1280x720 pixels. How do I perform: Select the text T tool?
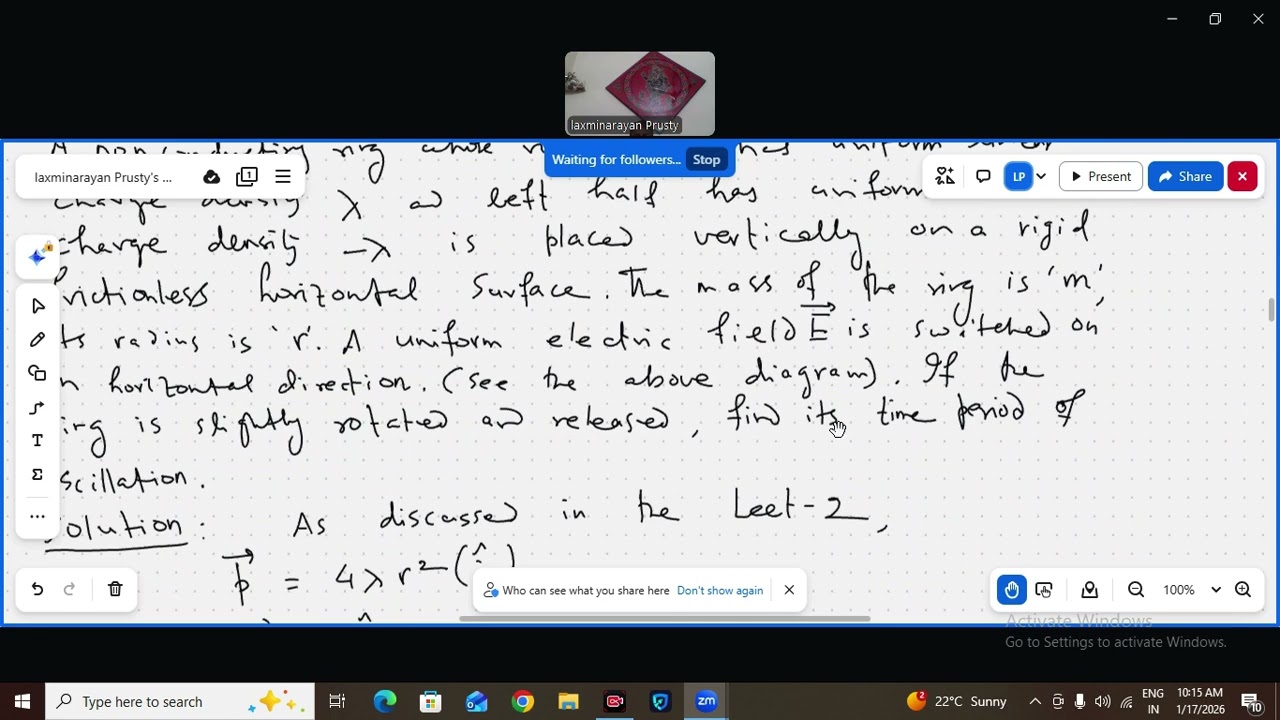(x=37, y=441)
